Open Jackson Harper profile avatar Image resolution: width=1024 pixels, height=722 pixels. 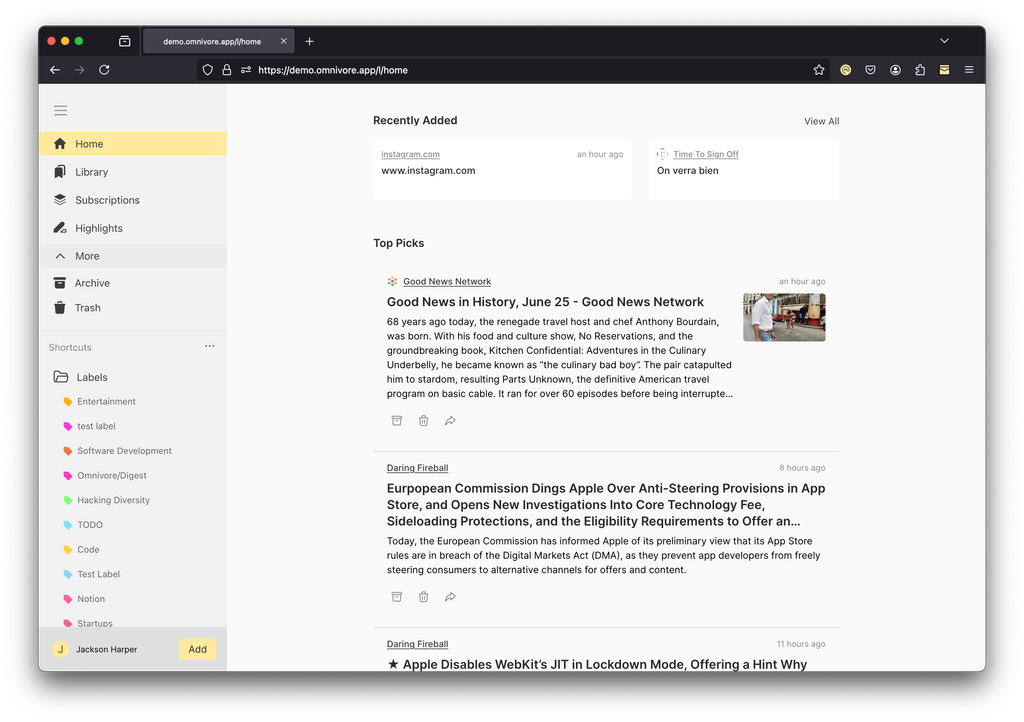(x=61, y=649)
